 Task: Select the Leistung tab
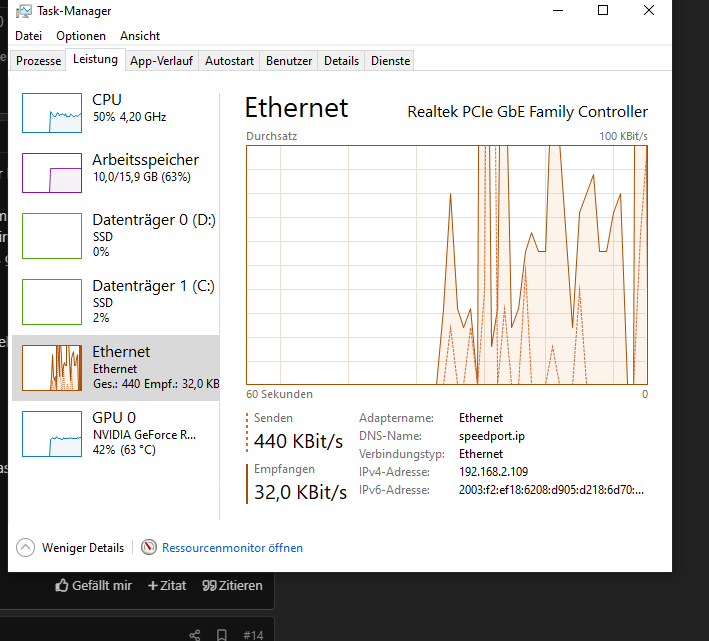click(x=95, y=59)
